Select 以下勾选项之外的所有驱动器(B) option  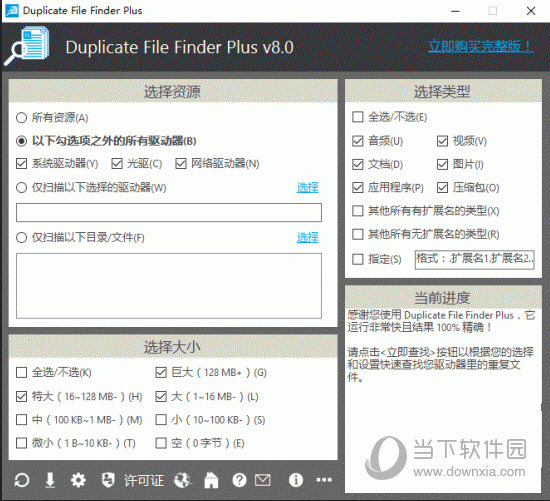coord(21,141)
